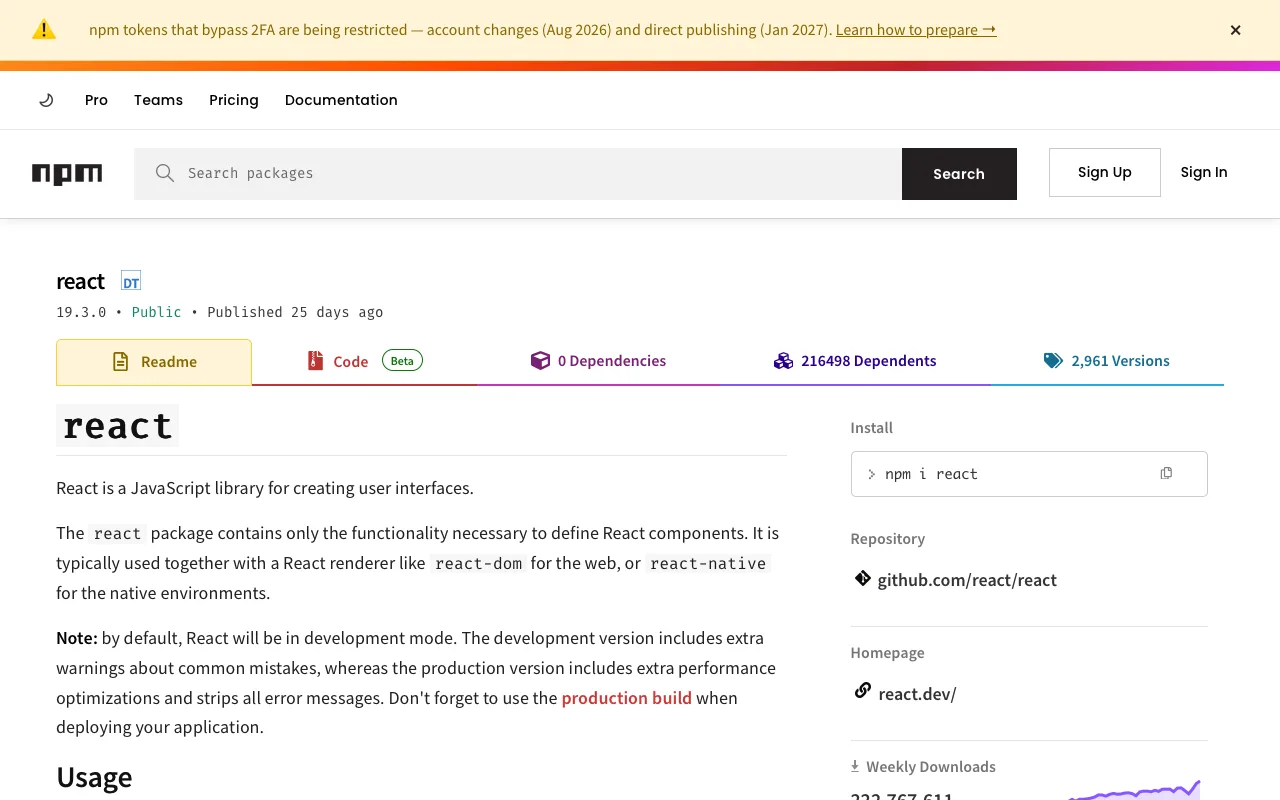Screen dimensions: 1280x800
Task: Click the yellow warning triangle icon
Action: (x=44, y=30)
